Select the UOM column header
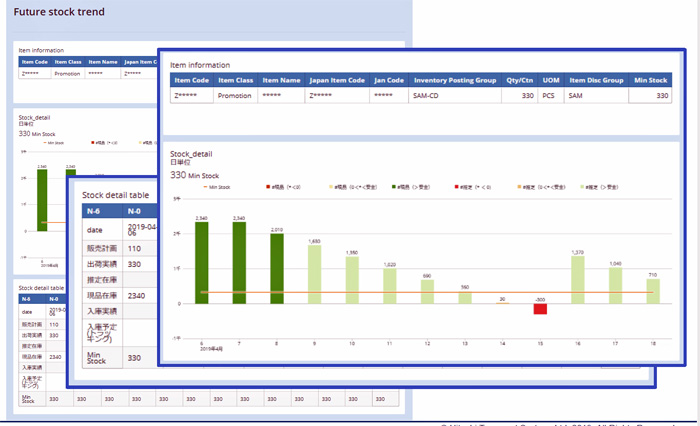This screenshot has height=426, width=700. tap(551, 80)
